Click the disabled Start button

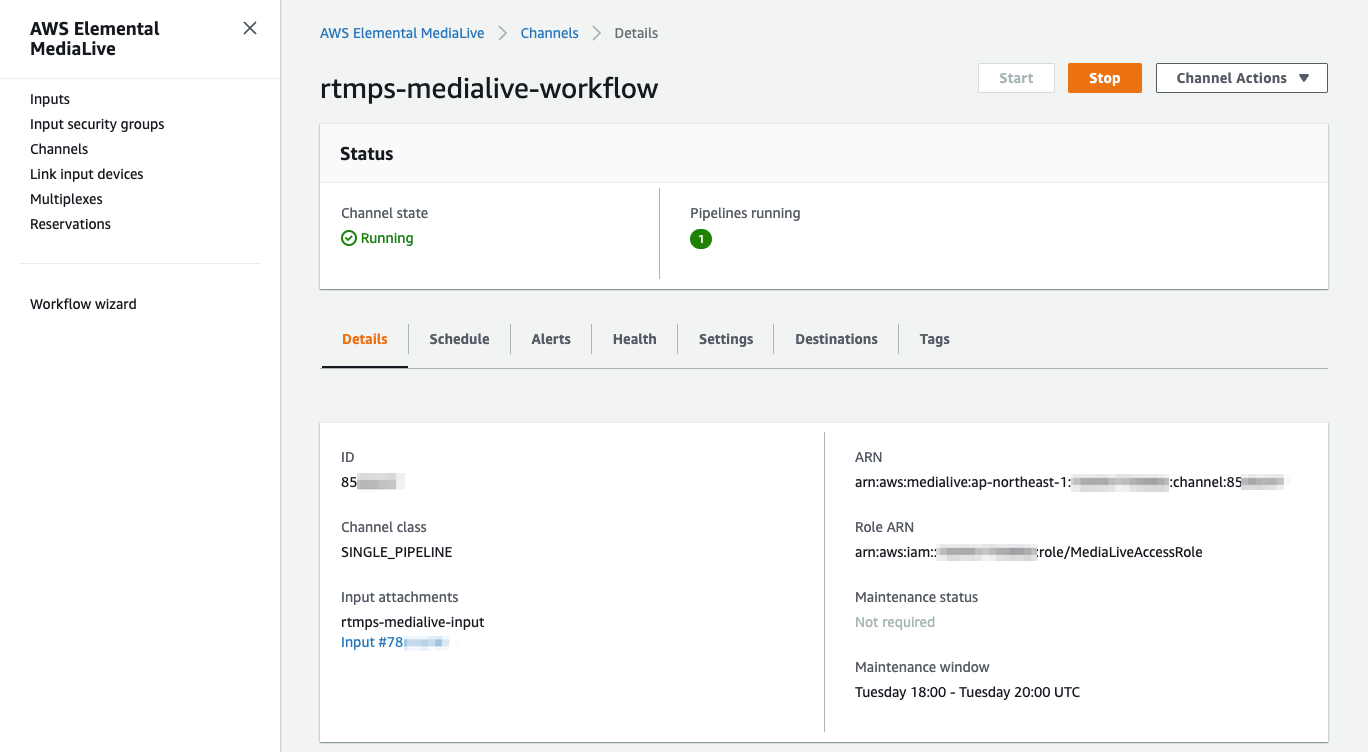click(x=1016, y=78)
